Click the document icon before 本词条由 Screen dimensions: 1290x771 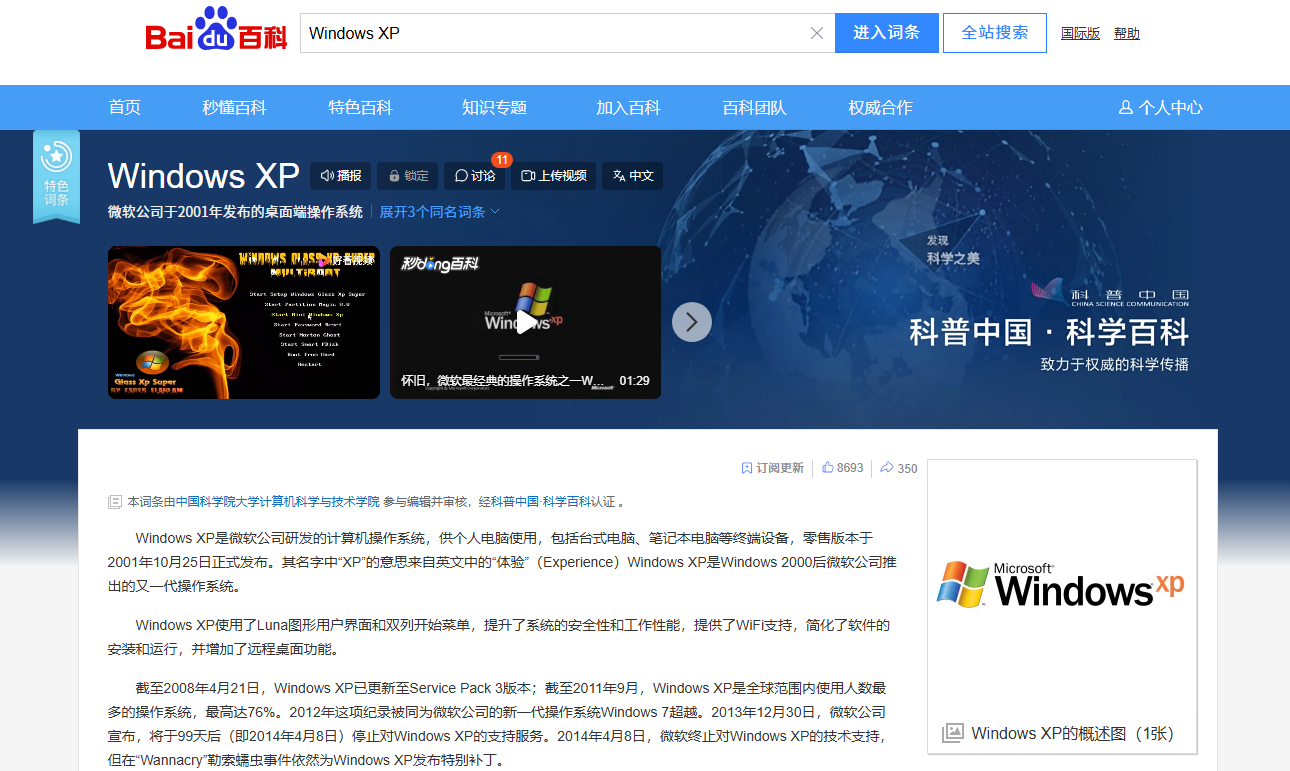coord(115,502)
